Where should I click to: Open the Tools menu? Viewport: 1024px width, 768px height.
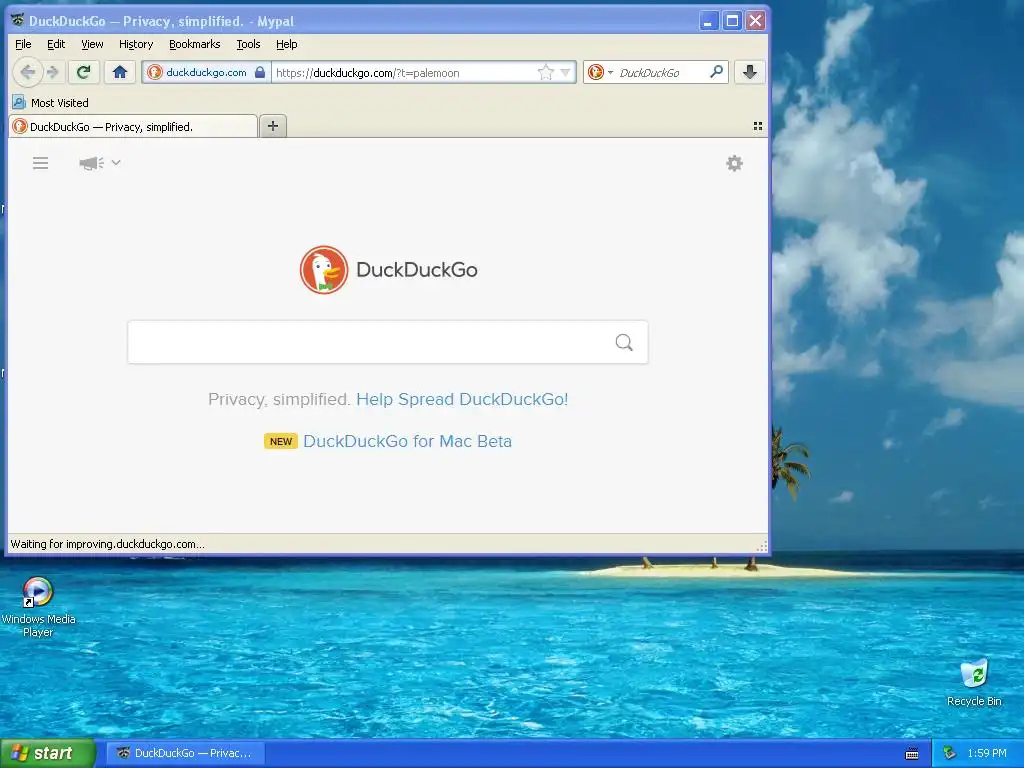point(248,44)
